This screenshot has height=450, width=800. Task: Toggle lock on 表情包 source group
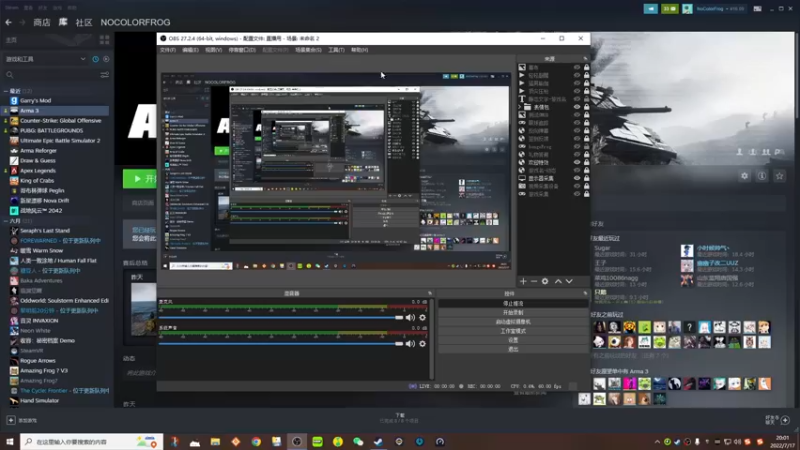pyautogui.click(x=586, y=107)
